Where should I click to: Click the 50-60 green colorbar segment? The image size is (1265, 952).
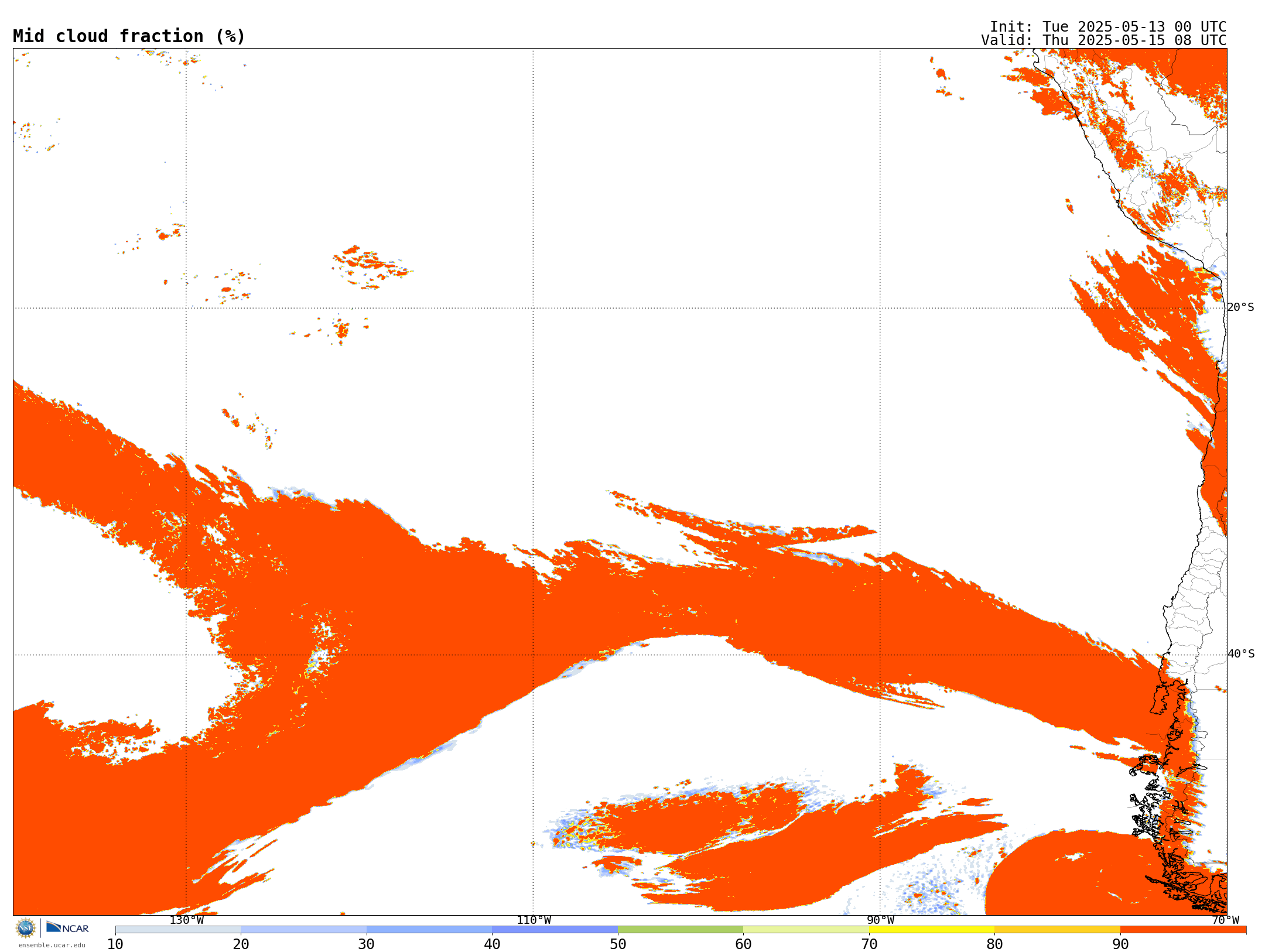(681, 930)
